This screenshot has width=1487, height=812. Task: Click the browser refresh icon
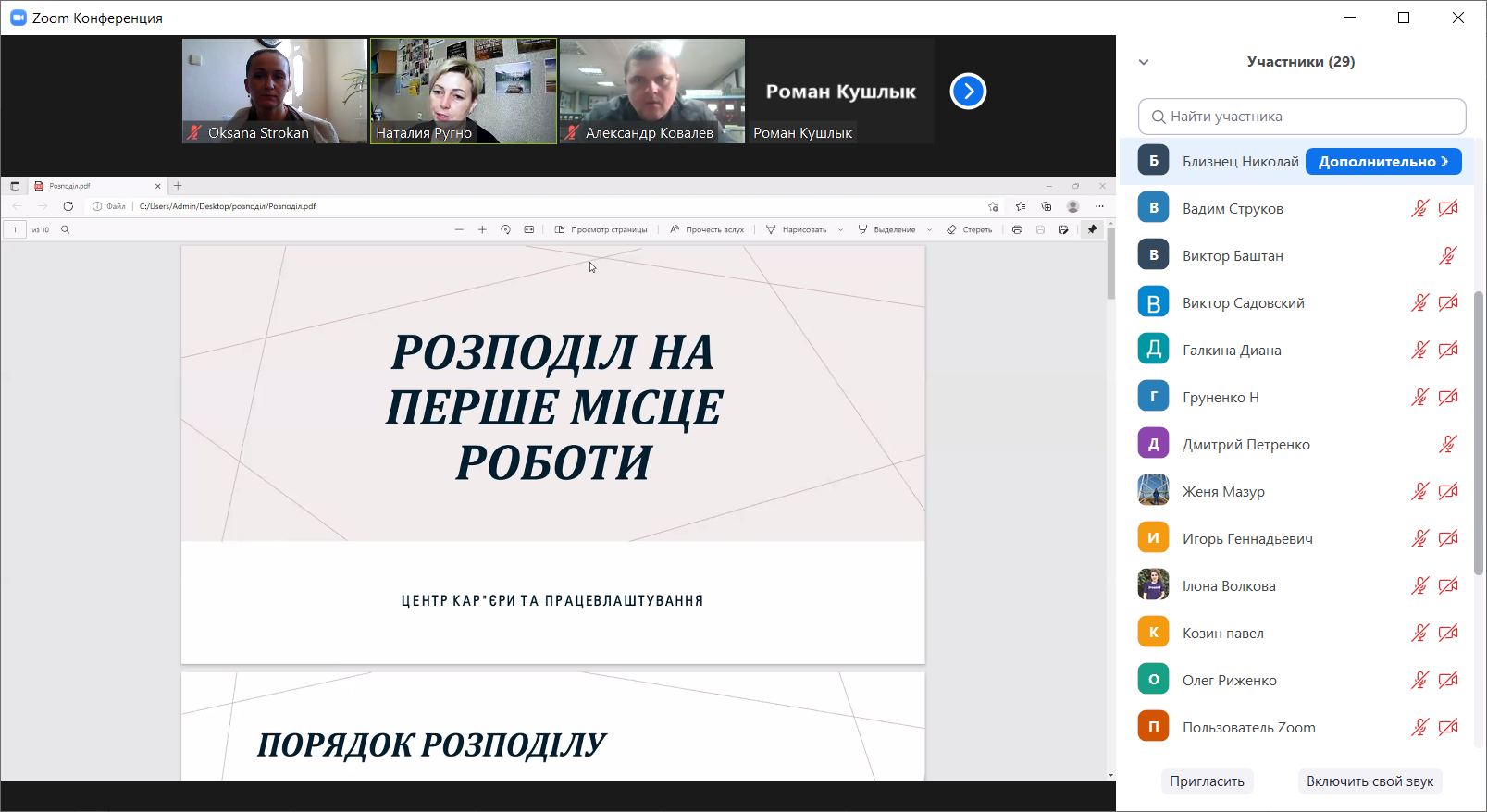tap(68, 206)
